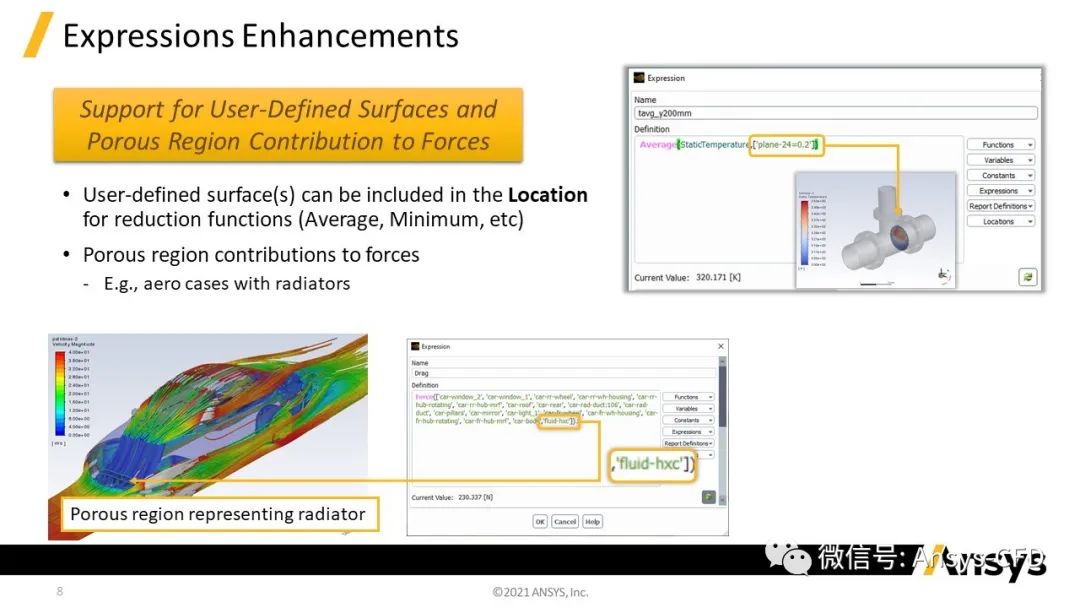Click 'E.g., aero cases with radiators' sub-bullet

pos(227,284)
